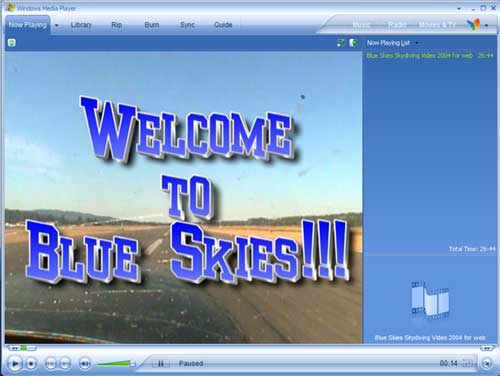Click the volume slider handle
The image size is (500, 376).
pyautogui.click(x=132, y=363)
